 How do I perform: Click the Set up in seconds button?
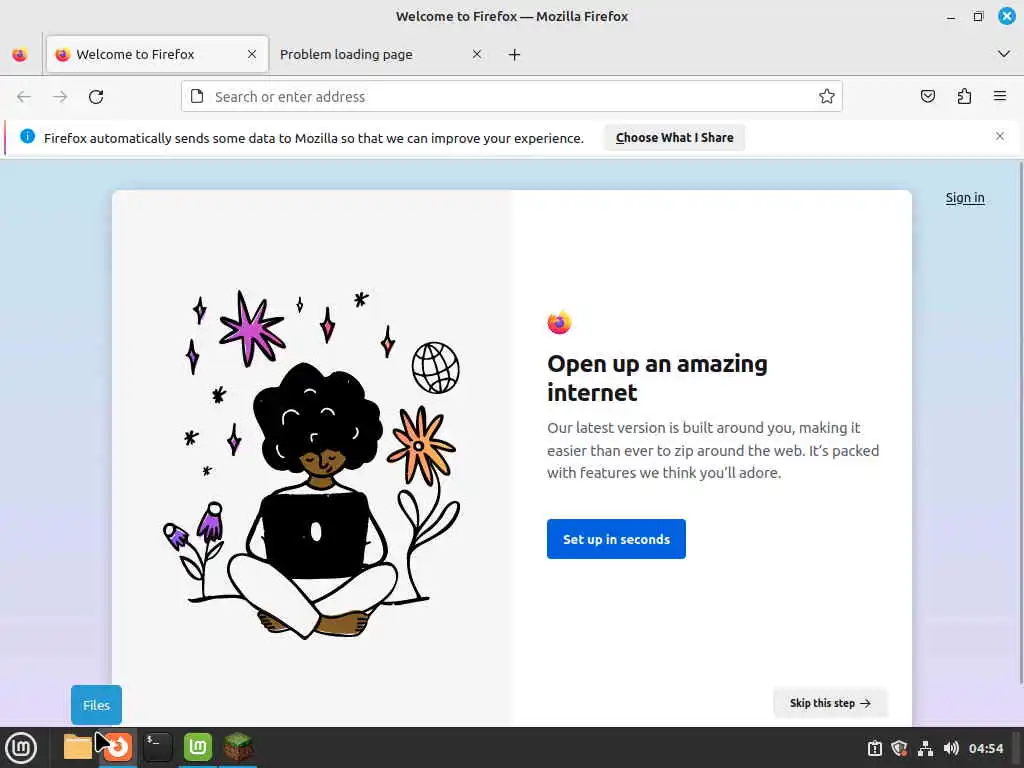tap(616, 539)
